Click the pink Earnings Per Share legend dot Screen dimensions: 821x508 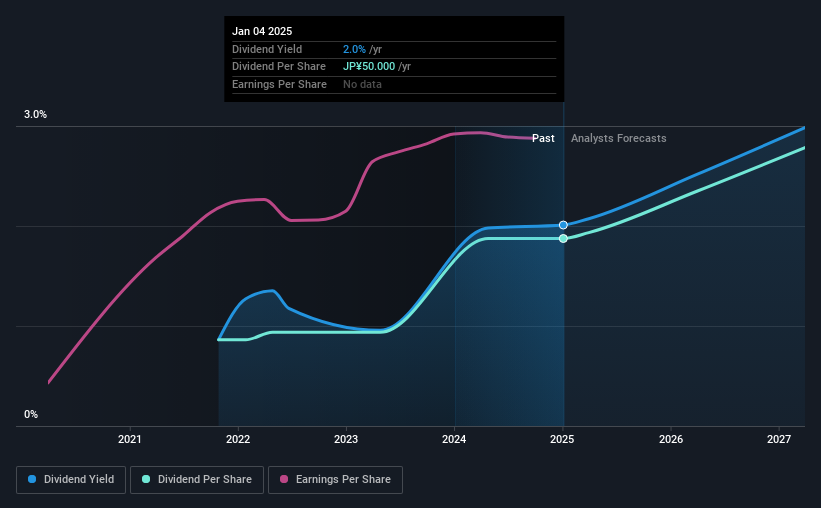click(x=284, y=479)
